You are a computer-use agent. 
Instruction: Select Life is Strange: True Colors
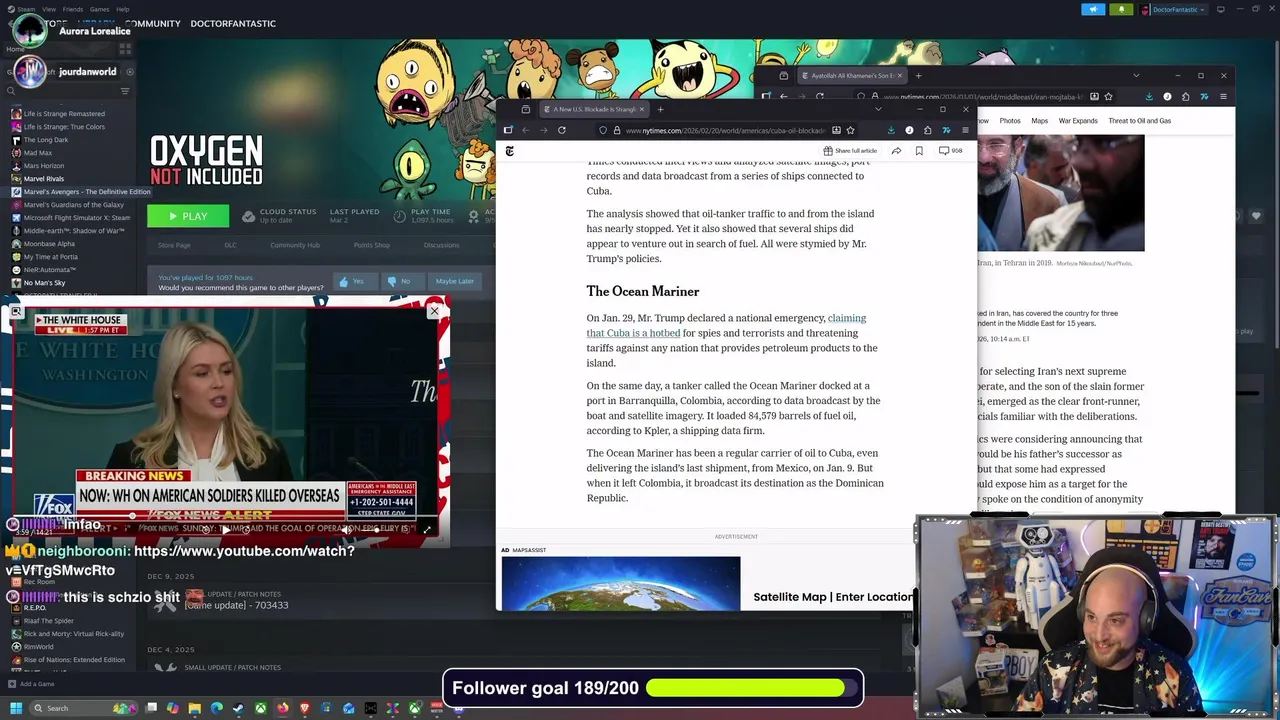click(x=64, y=127)
